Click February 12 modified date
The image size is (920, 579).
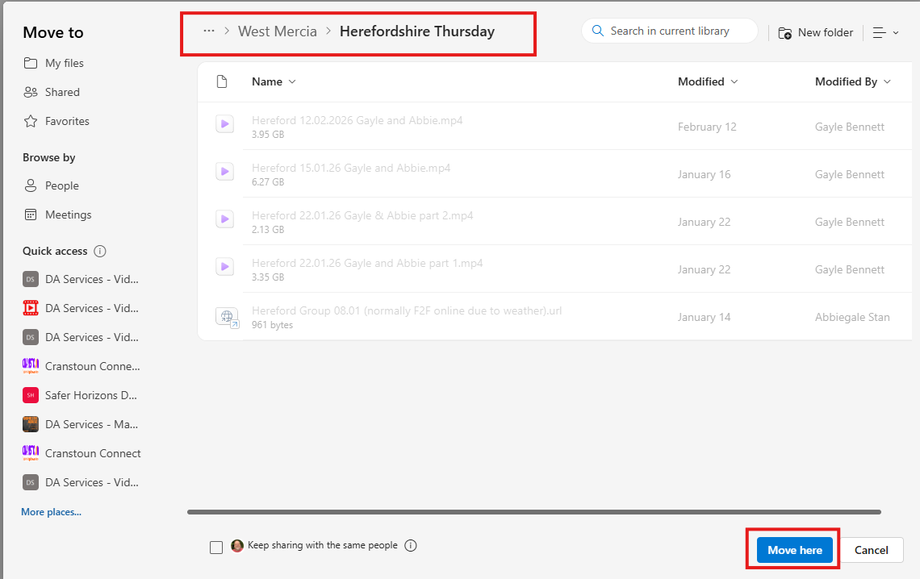point(707,127)
